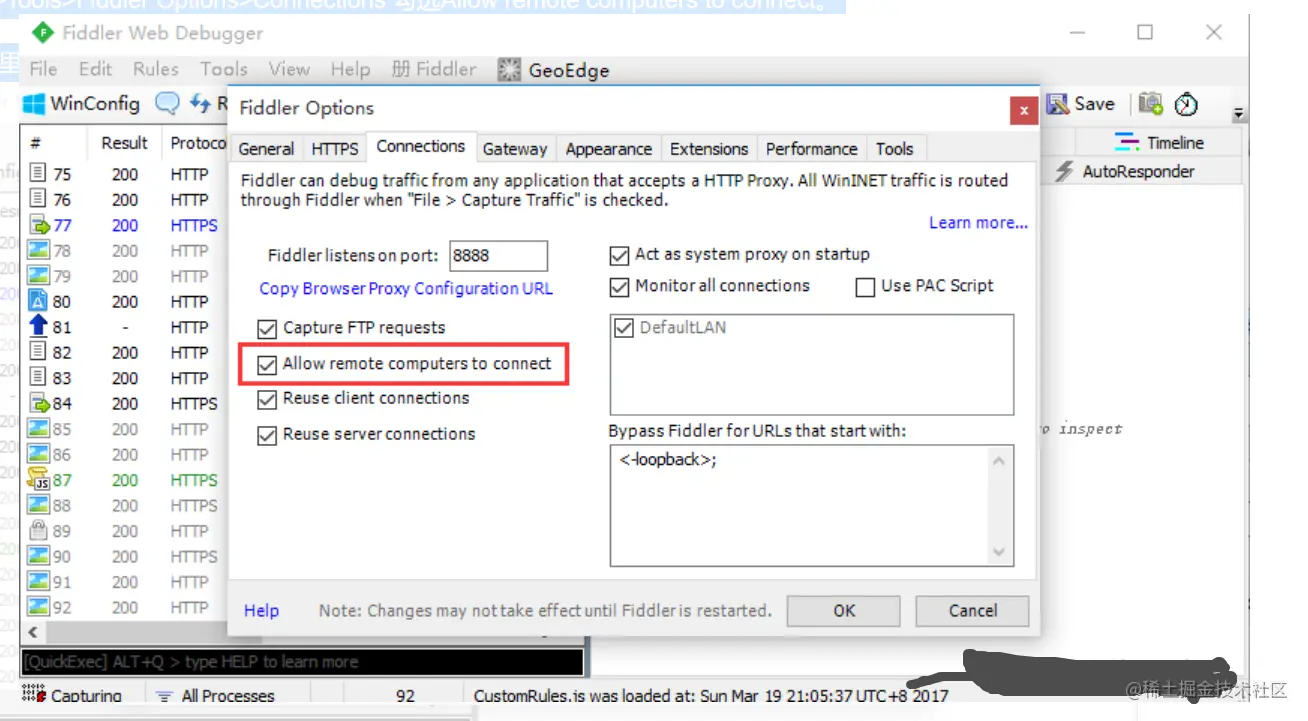This screenshot has height=721, width=1308.
Task: Toggle Reuse server connections checkbox
Action: point(267,435)
